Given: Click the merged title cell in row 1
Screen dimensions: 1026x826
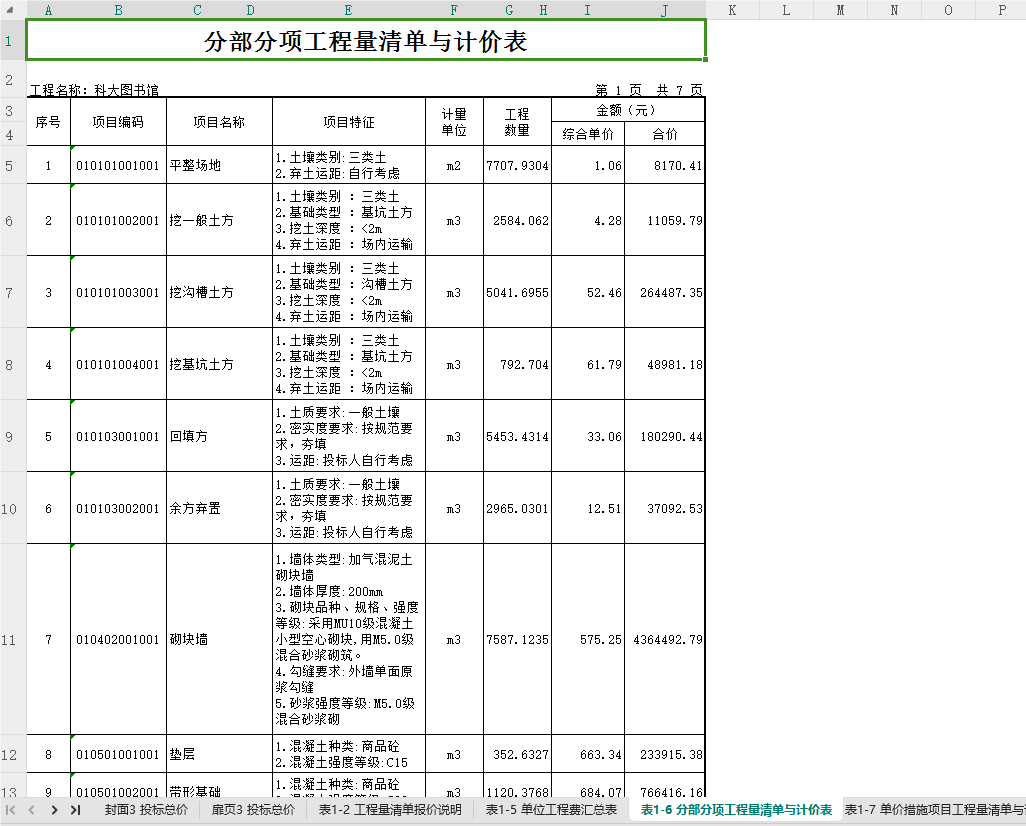Looking at the screenshot, I should (x=366, y=41).
